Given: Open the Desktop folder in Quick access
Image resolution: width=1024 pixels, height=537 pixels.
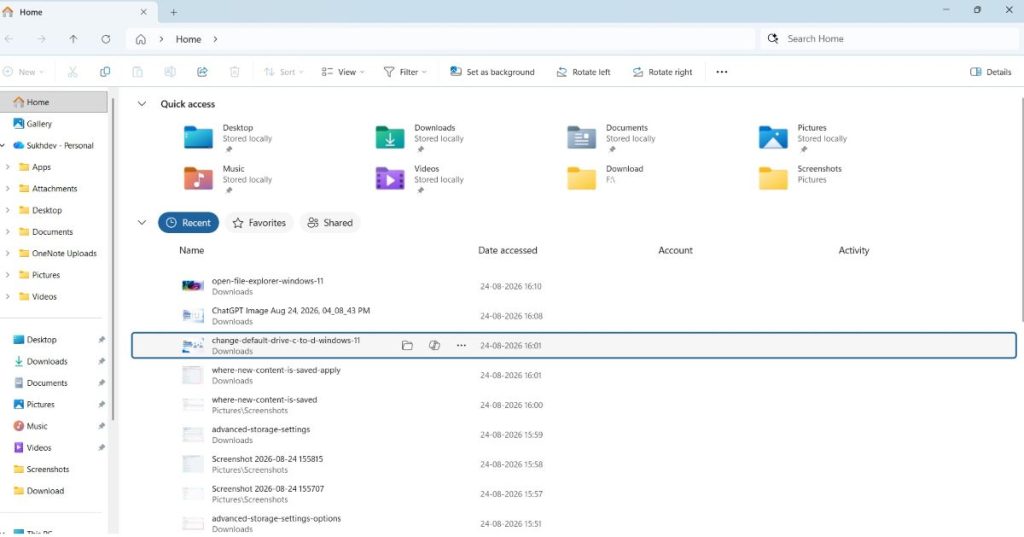Looking at the screenshot, I should click(x=229, y=138).
